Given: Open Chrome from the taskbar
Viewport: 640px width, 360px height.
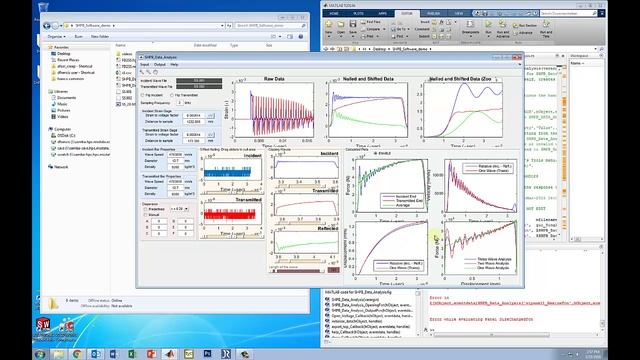Looking at the screenshot, I should pos(77,354).
